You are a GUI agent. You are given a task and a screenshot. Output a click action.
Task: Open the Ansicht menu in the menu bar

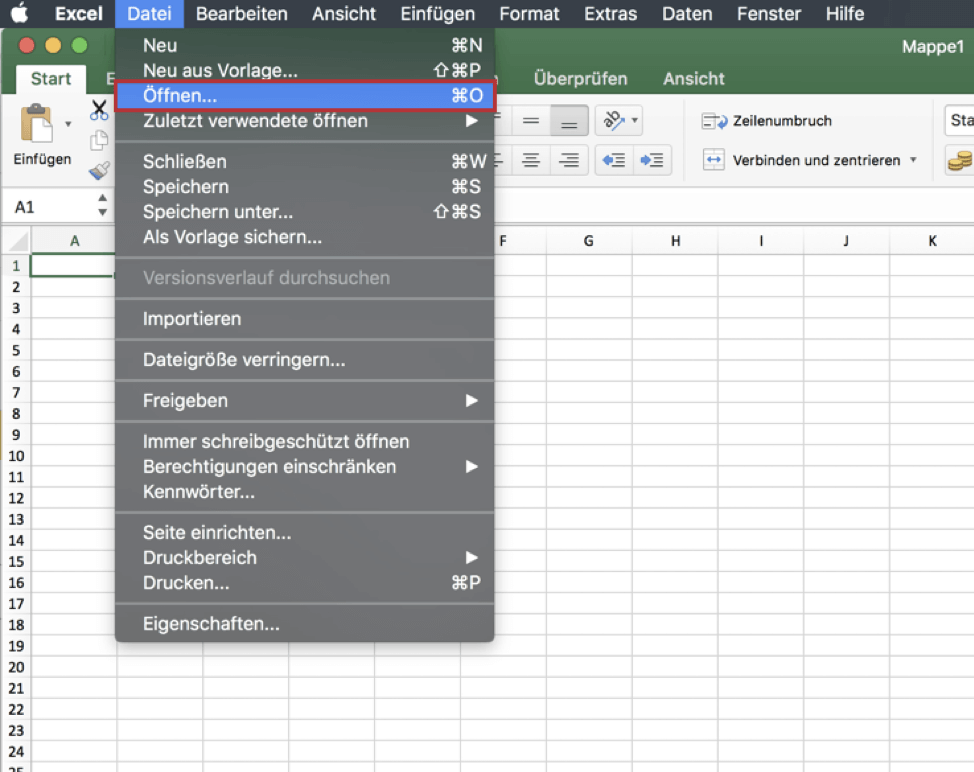coord(344,14)
